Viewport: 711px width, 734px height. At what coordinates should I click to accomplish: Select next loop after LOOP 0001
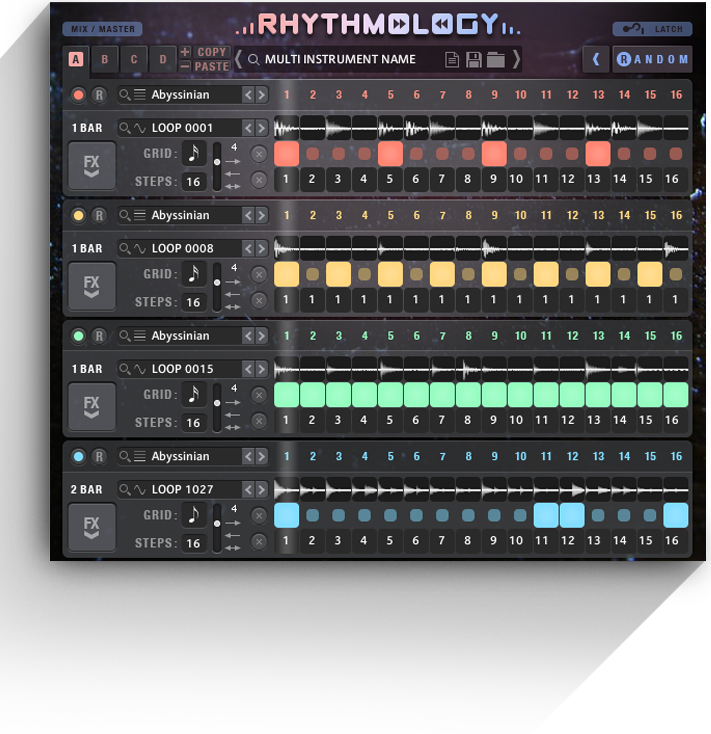click(262, 128)
